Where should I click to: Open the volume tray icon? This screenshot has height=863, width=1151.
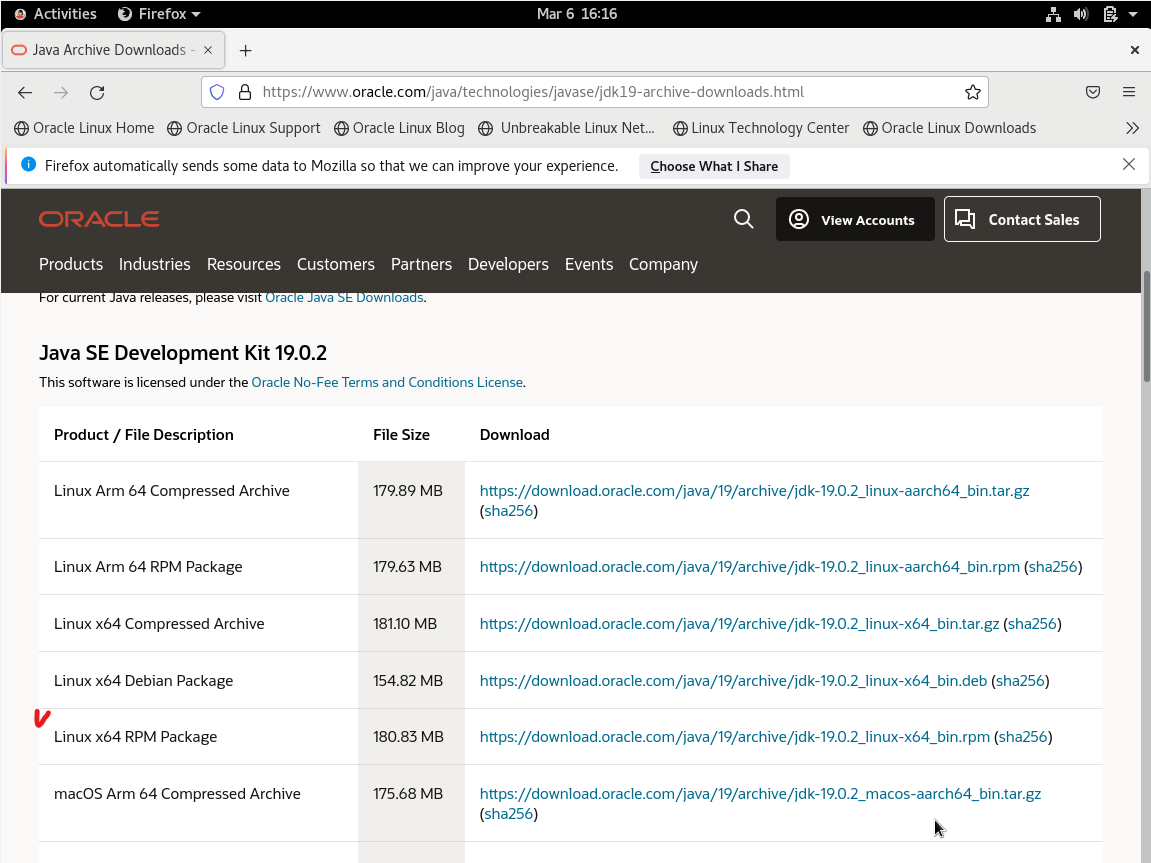[x=1081, y=14]
